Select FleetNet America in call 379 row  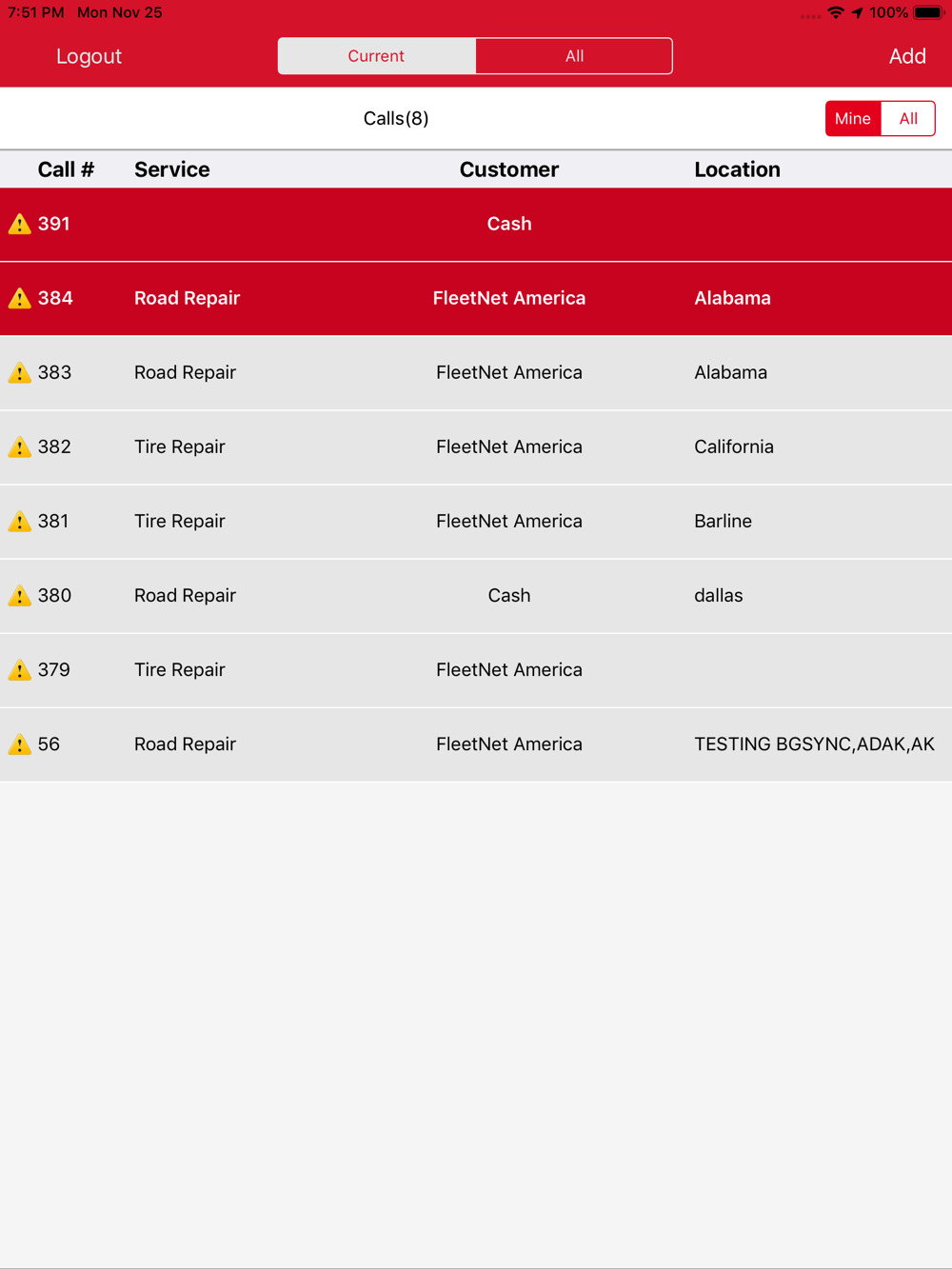coord(509,669)
